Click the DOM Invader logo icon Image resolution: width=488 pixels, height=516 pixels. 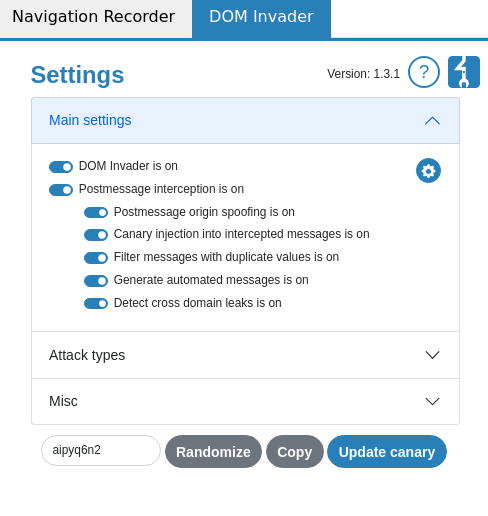coord(464,72)
